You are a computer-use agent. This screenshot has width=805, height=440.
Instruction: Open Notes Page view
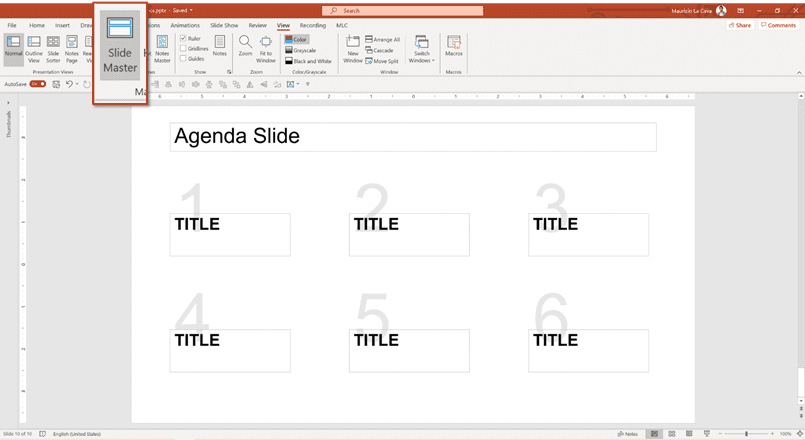point(72,49)
